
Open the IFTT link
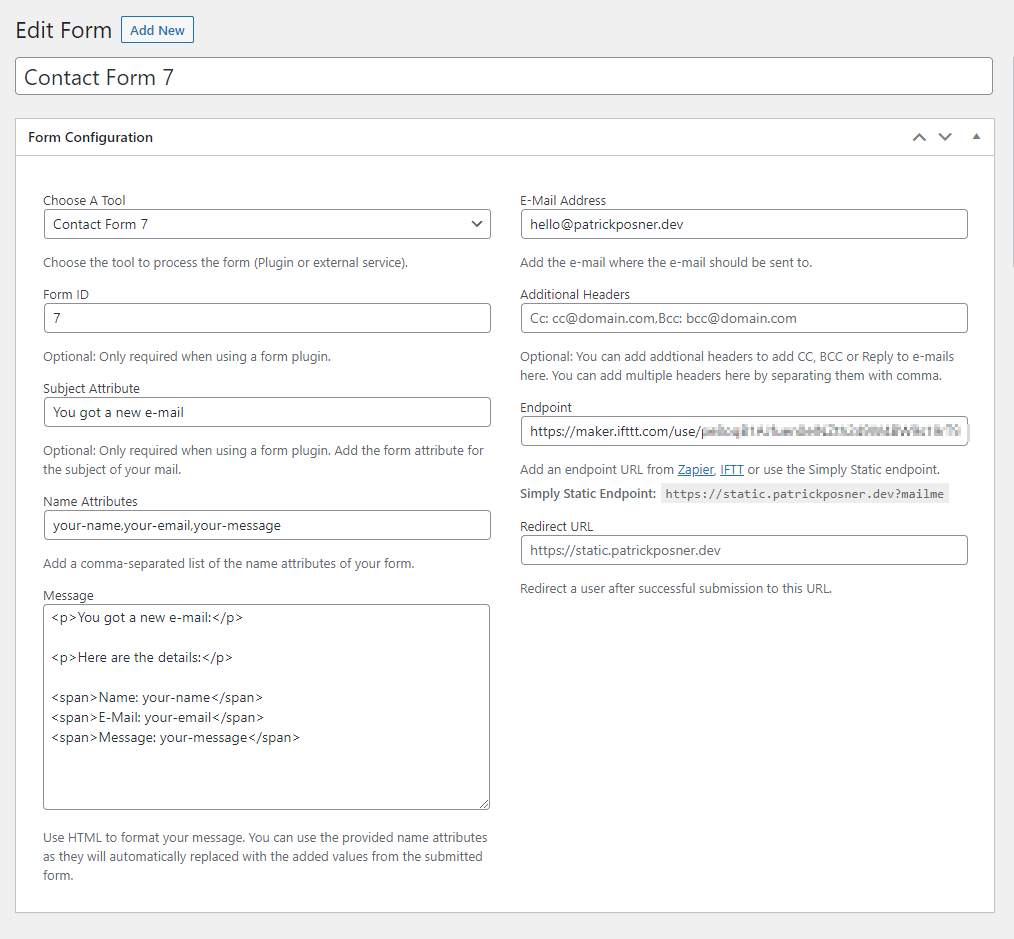point(732,470)
